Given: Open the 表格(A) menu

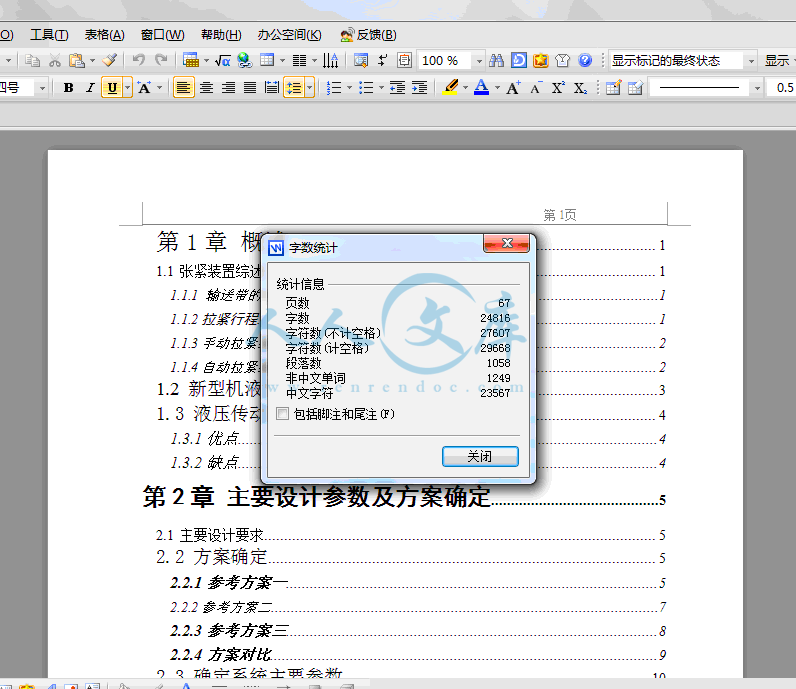Looking at the screenshot, I should point(105,35).
